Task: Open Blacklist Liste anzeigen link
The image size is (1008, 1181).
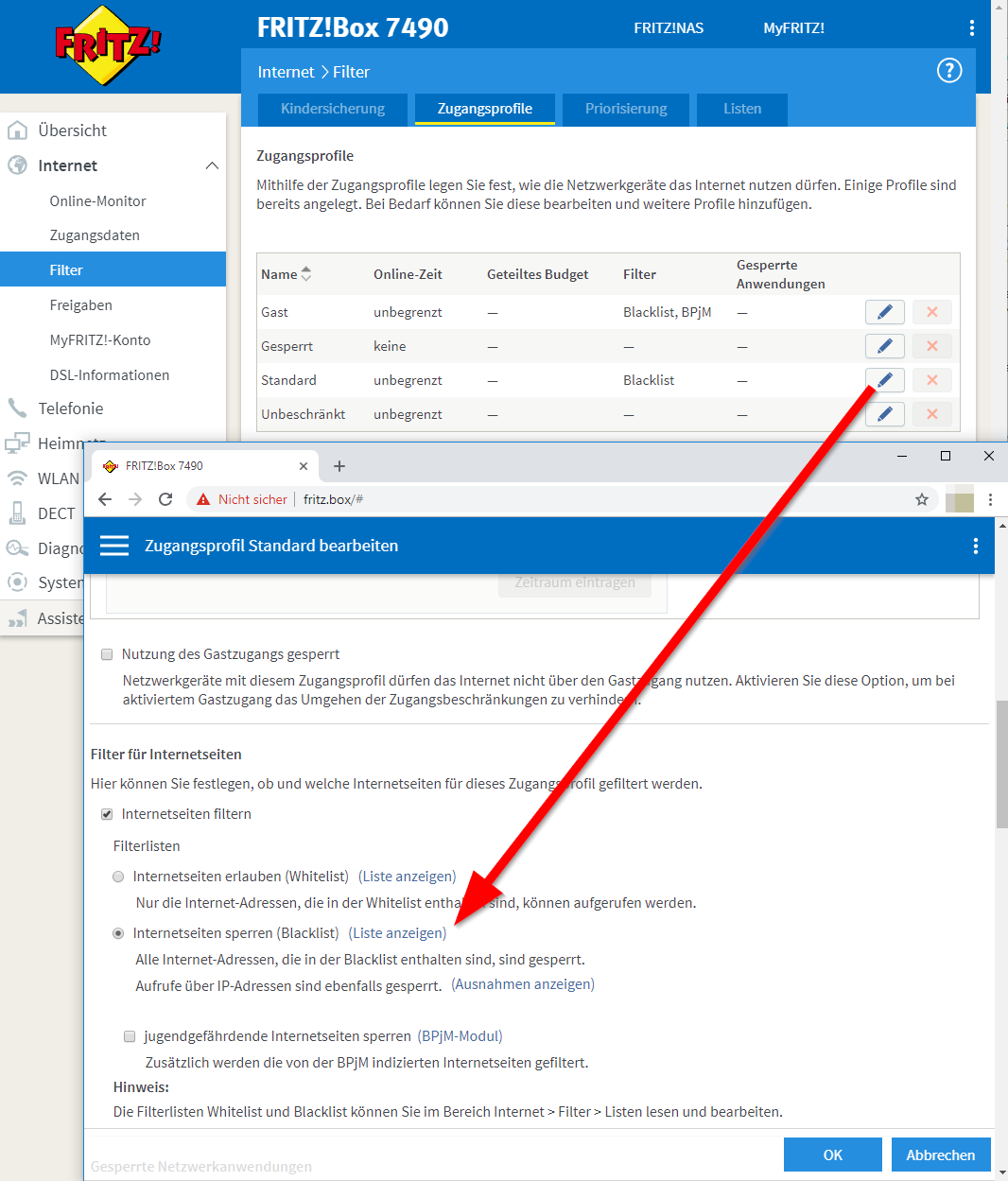Action: click(397, 933)
